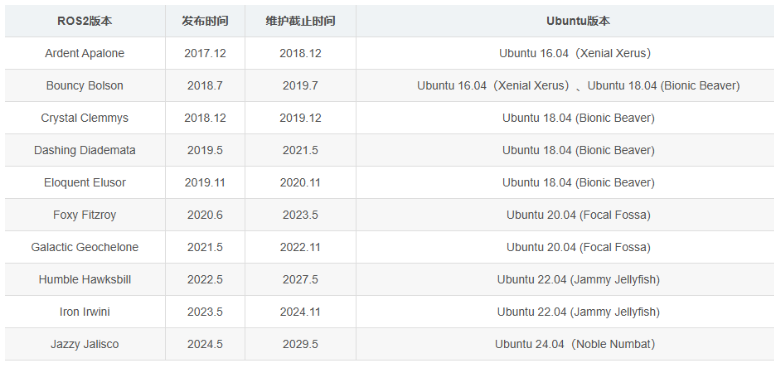
Task: Click release date 2022.5 of Humble Hawksbill
Action: coord(205,280)
